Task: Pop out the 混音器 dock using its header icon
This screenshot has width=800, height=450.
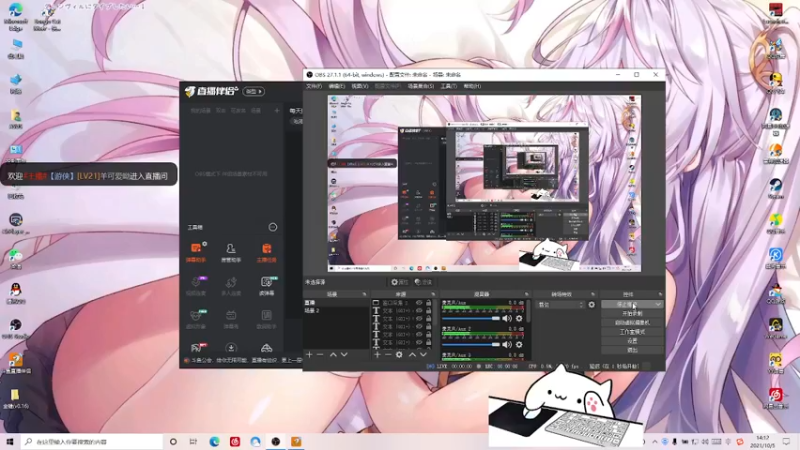Action: click(527, 294)
